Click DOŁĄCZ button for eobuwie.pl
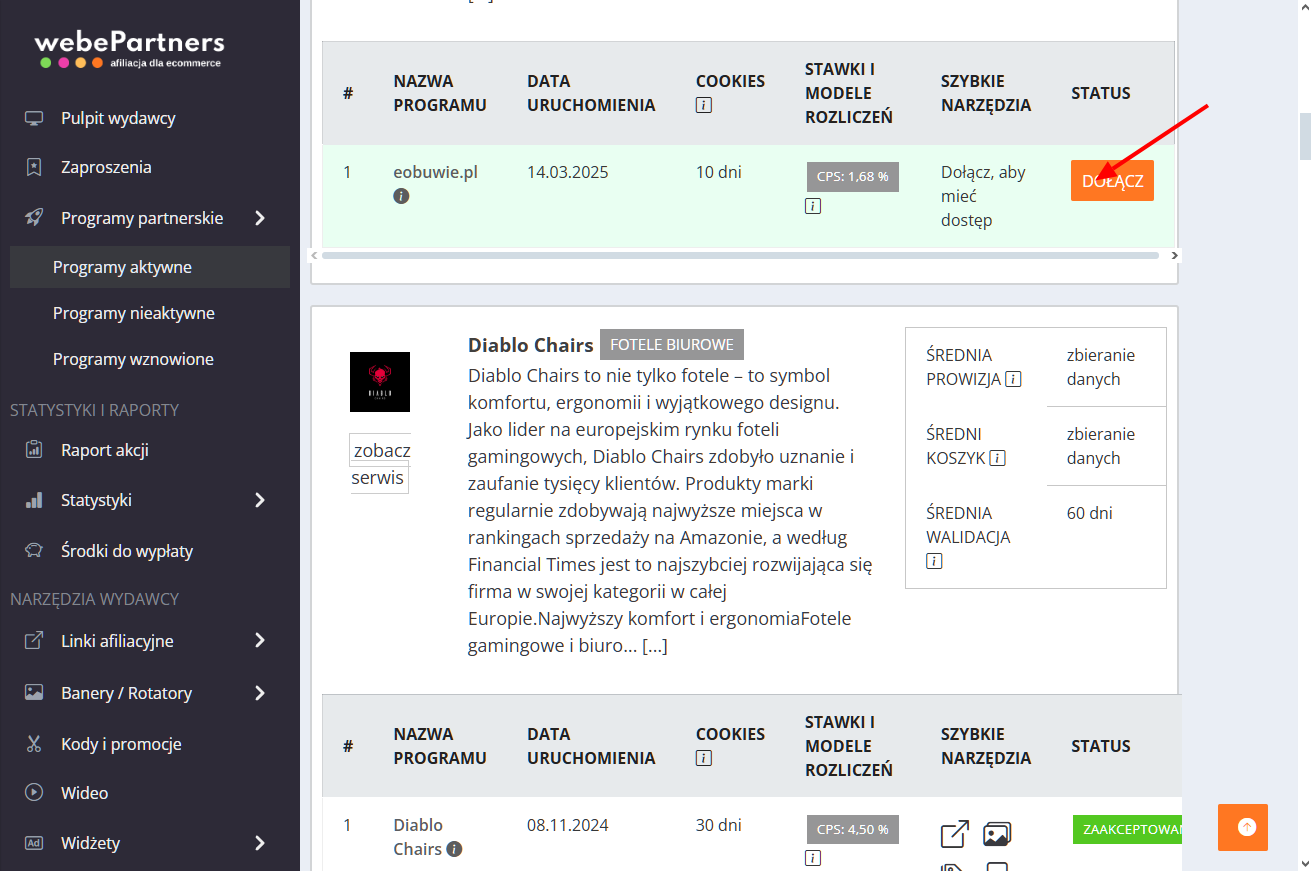 pyautogui.click(x=1112, y=181)
